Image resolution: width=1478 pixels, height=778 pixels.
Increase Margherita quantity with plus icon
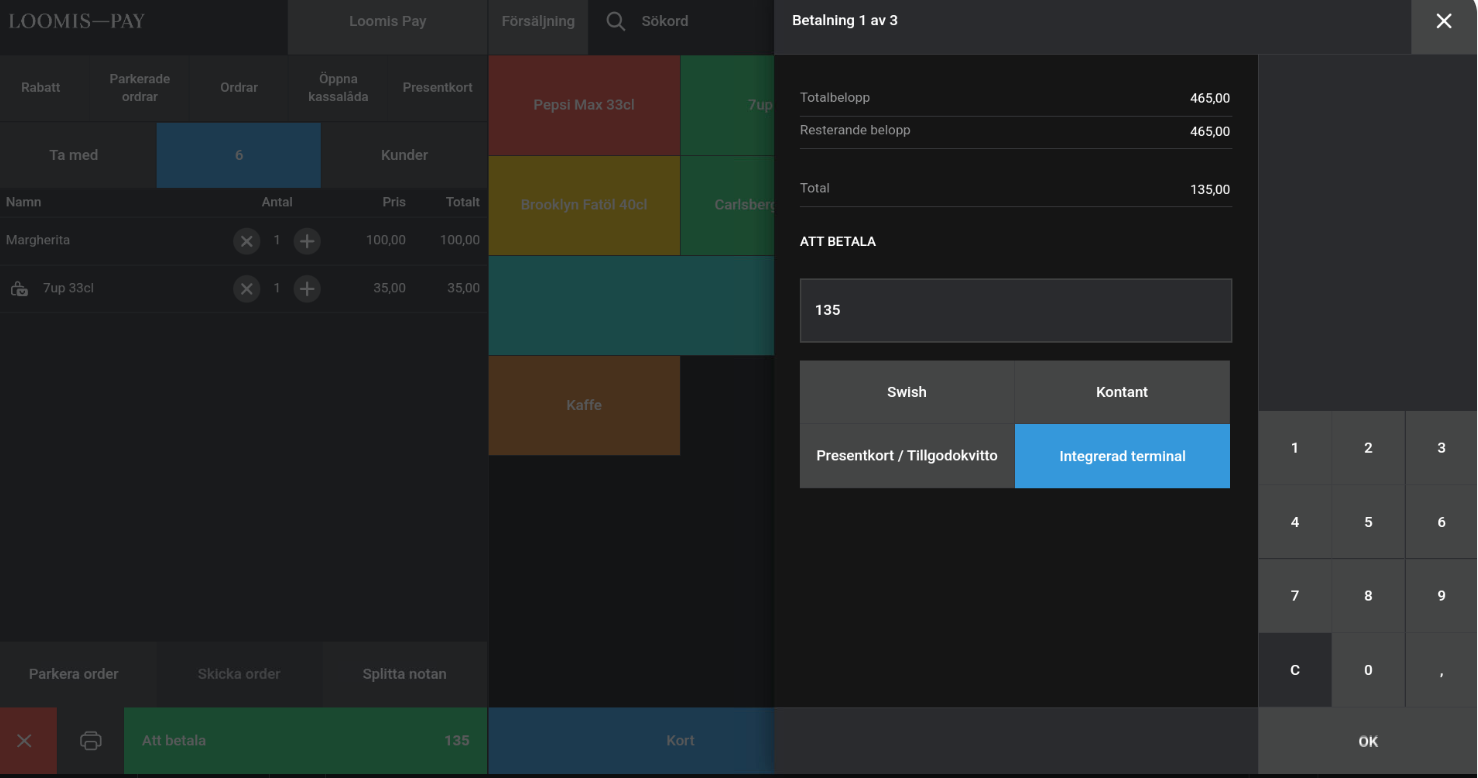307,241
